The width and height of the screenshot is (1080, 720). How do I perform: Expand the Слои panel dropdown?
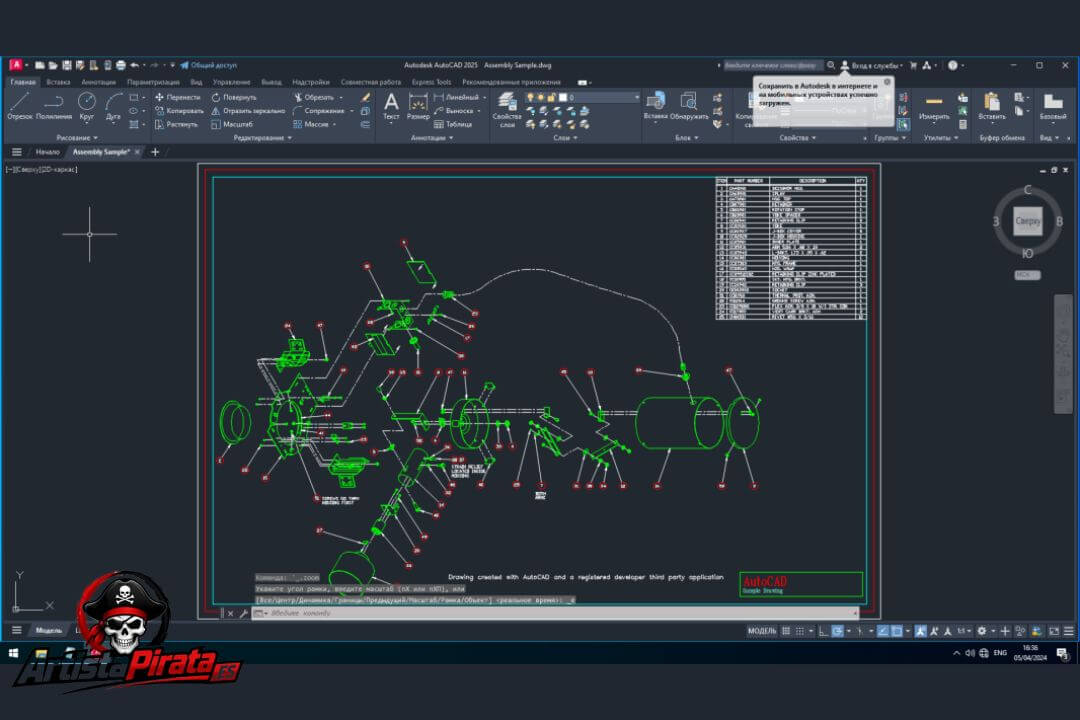tap(565, 138)
